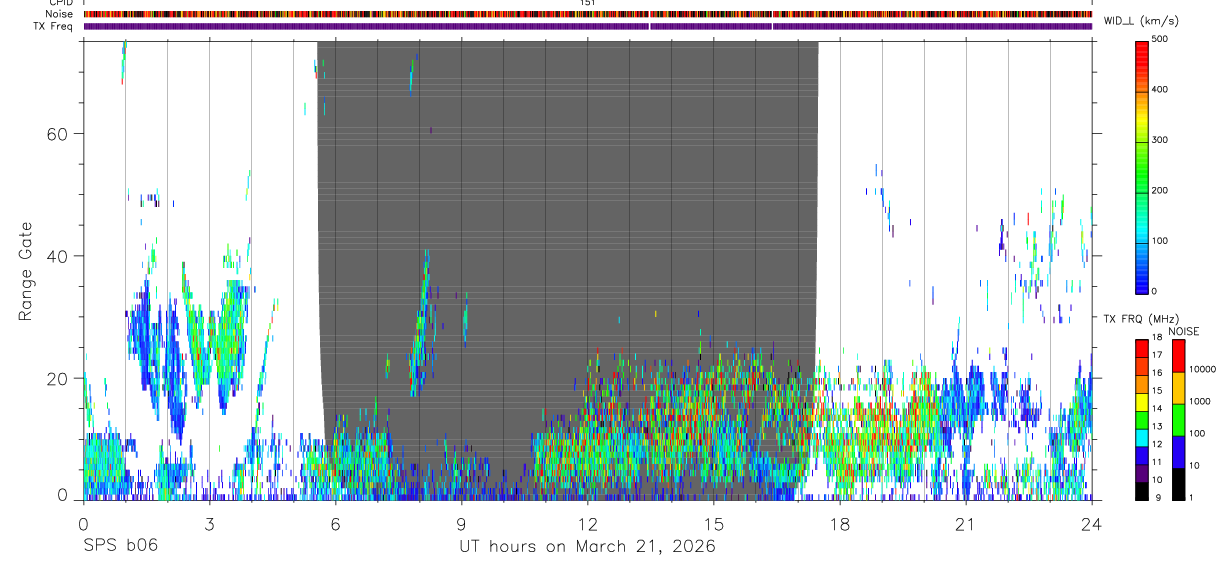The height and width of the screenshot is (567, 1228).
Task: Select the Range Gate axis title
Action: 25,271
